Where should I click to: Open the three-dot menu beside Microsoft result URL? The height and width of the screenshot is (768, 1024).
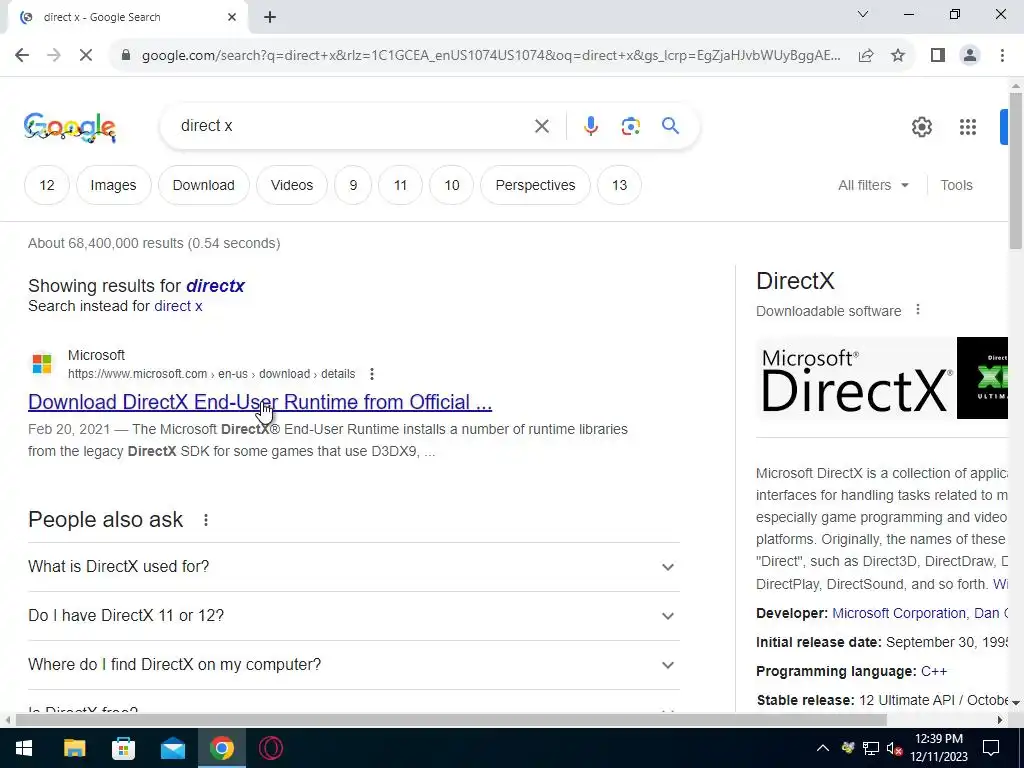372,374
